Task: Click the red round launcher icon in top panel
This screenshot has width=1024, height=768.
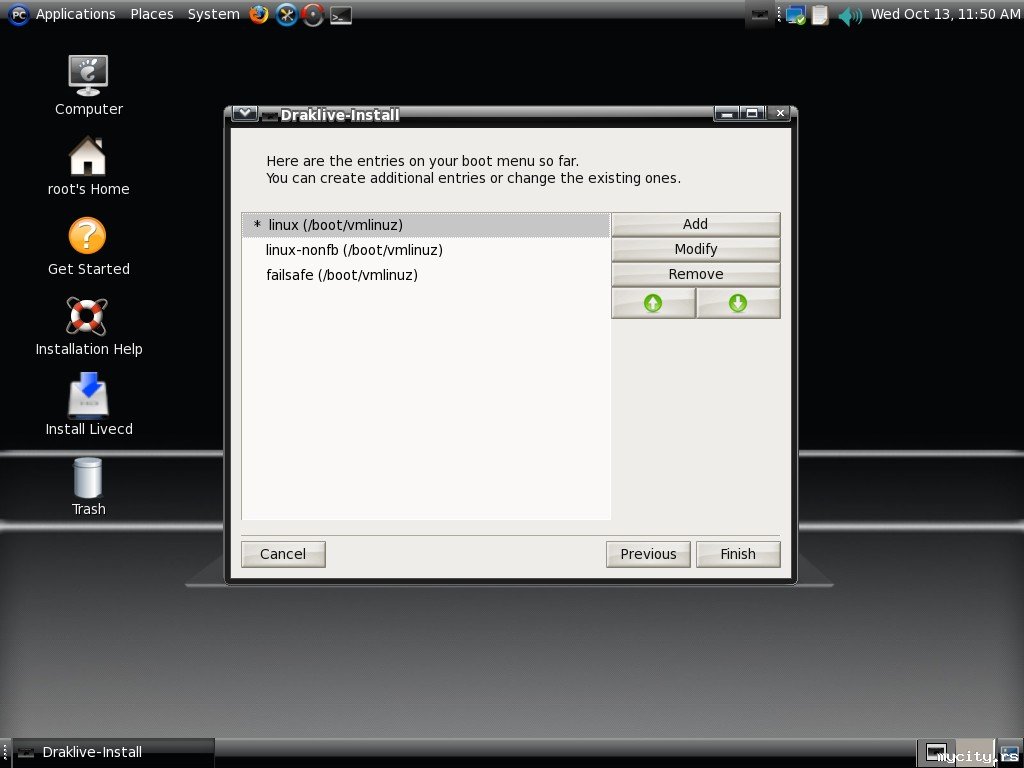Action: 313,14
